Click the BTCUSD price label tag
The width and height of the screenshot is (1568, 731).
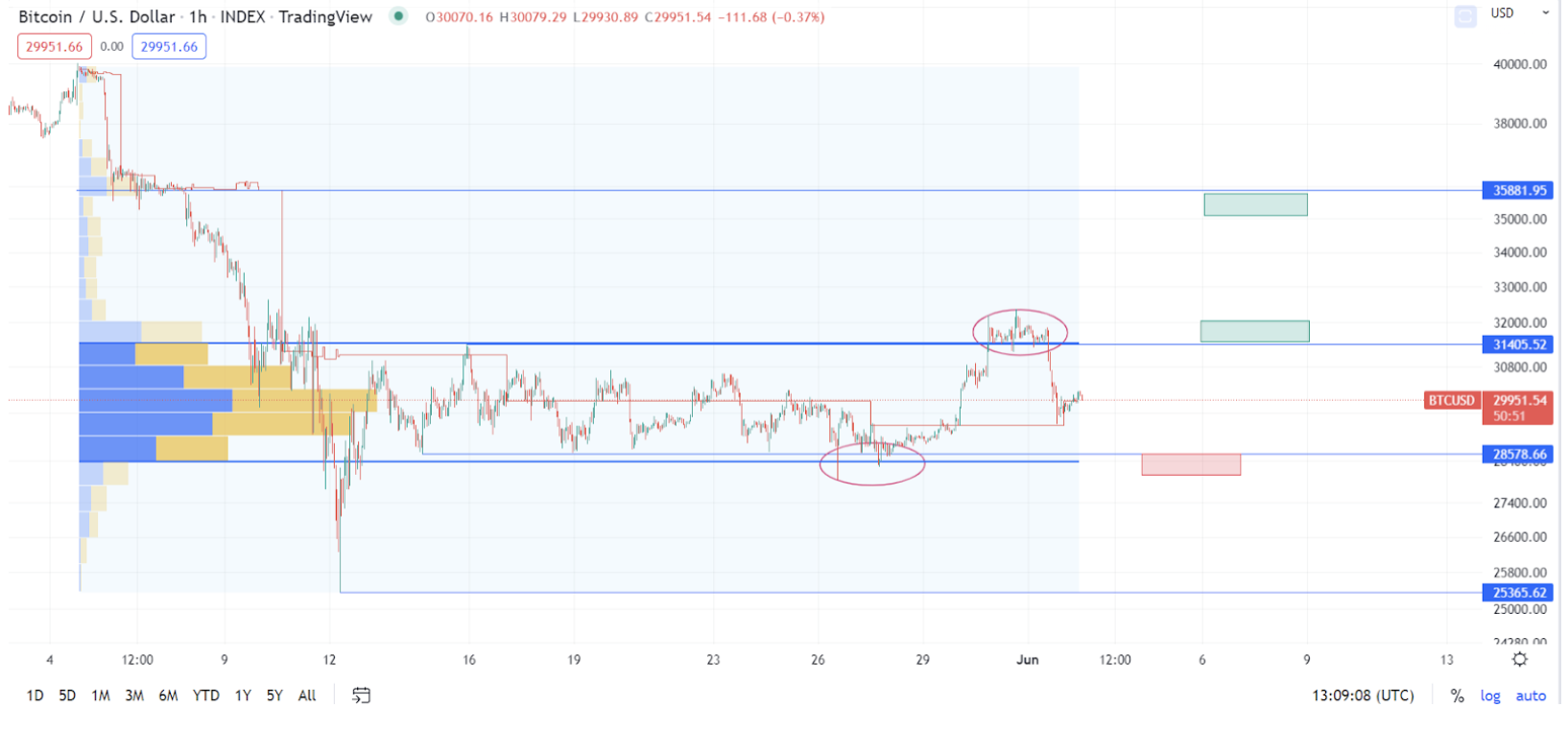pyautogui.click(x=1451, y=401)
